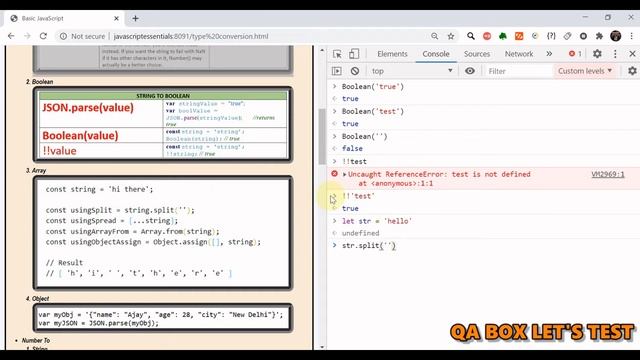Click the page scrollbar up arrow

pyautogui.click(x=322, y=50)
